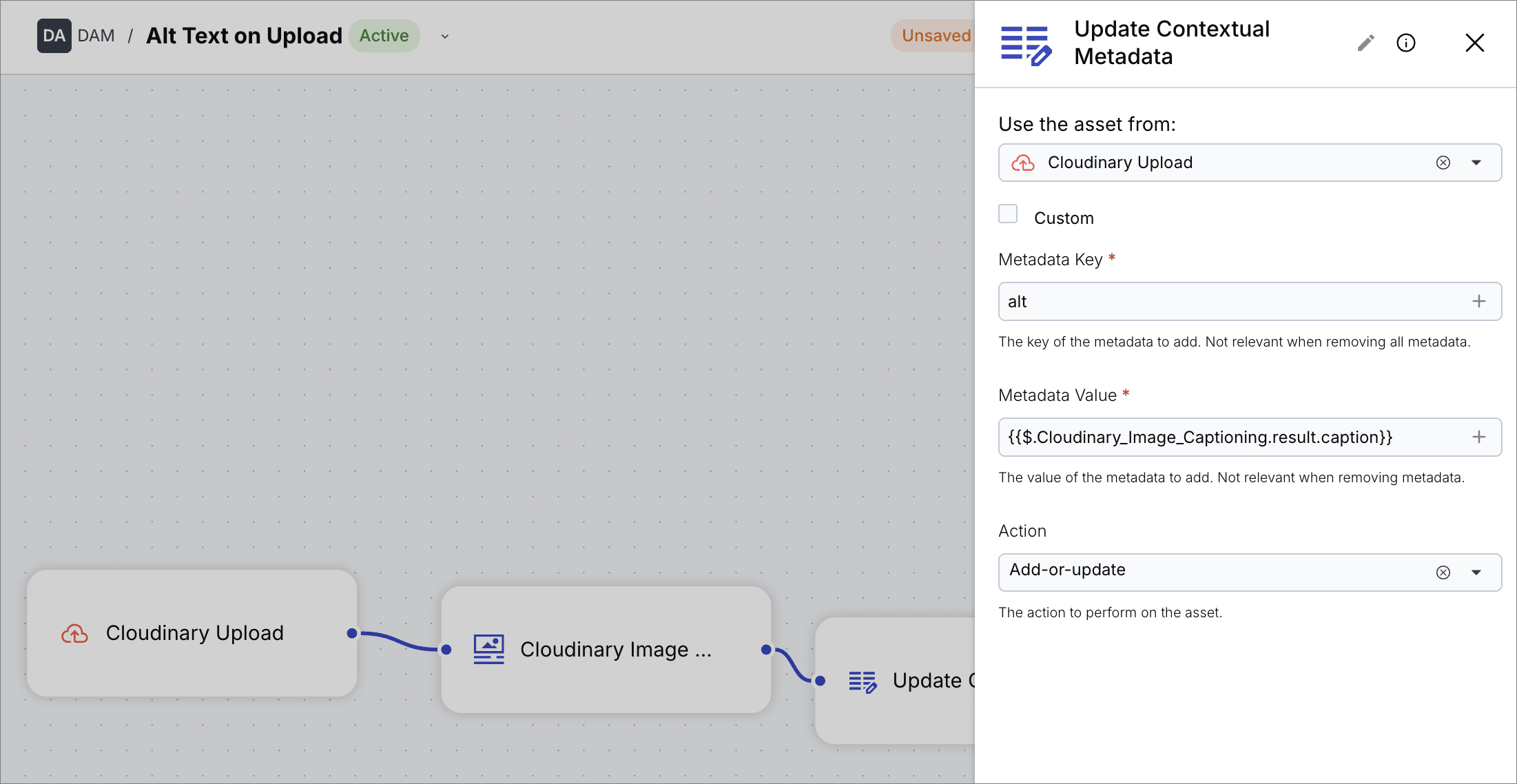The width and height of the screenshot is (1517, 784).
Task: Select the Cloudinary Upload node on canvas
Action: click(x=192, y=633)
